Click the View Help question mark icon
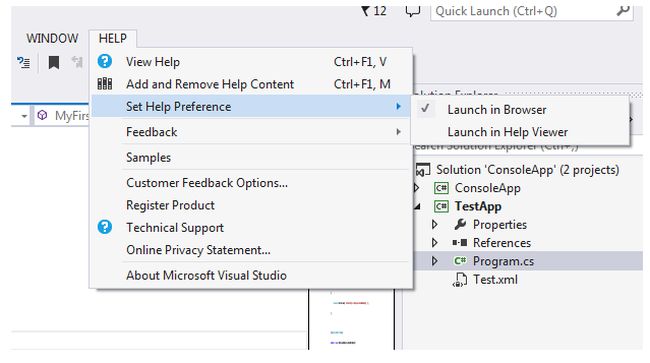Image resolution: width=650 pixels, height=363 pixels. click(x=104, y=61)
